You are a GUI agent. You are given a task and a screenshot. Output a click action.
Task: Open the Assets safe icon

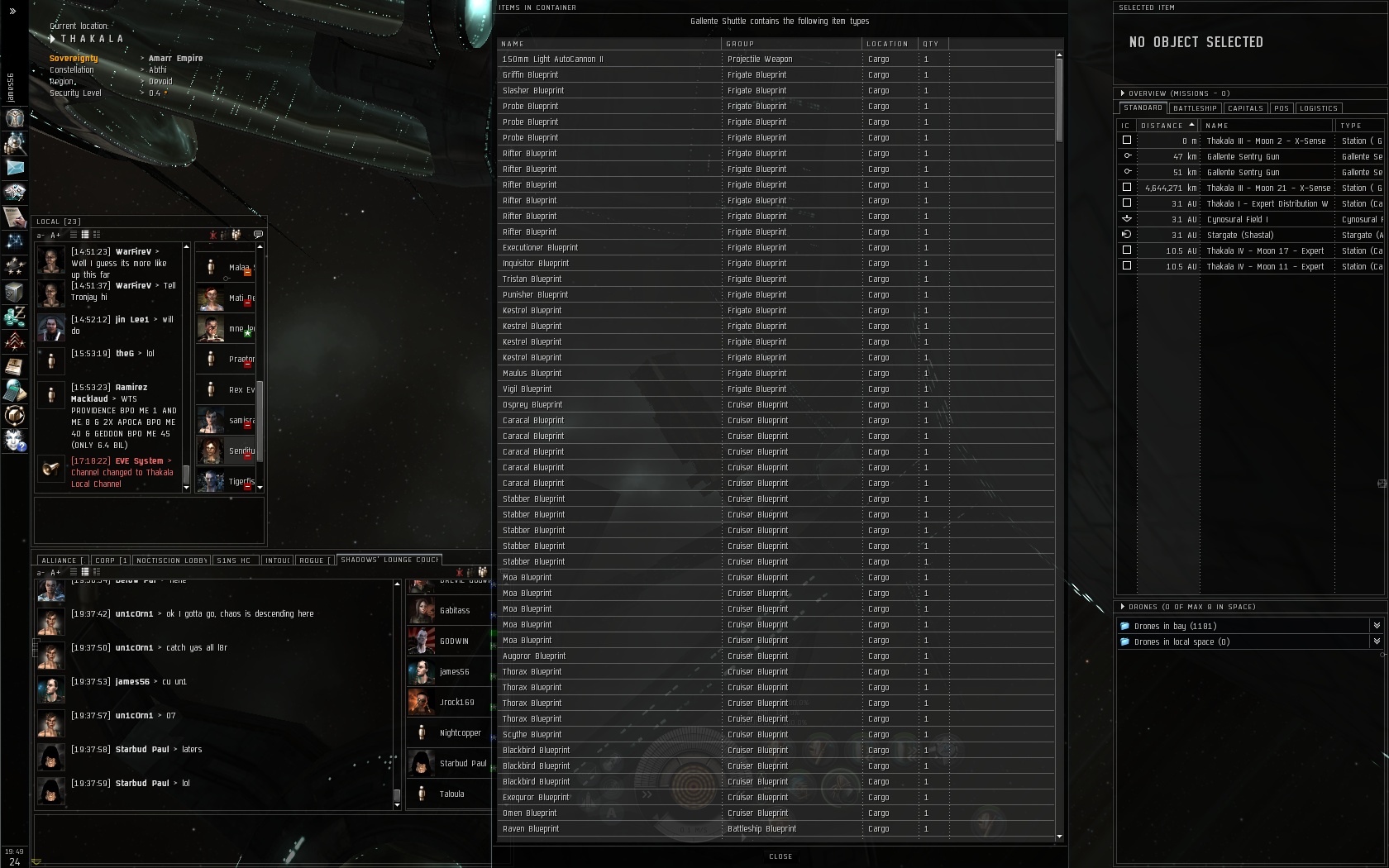point(15,291)
